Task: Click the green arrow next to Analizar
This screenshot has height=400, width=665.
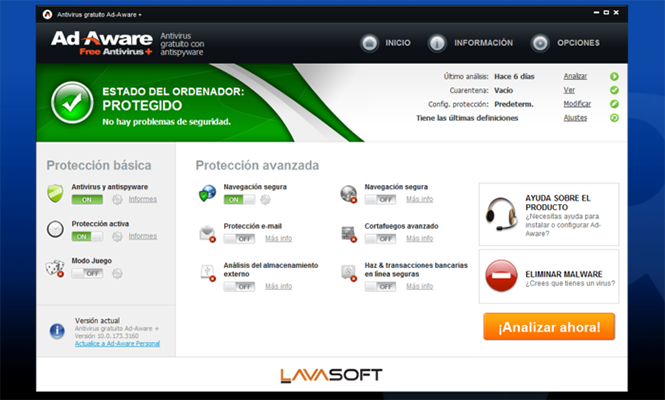Action: click(x=614, y=76)
